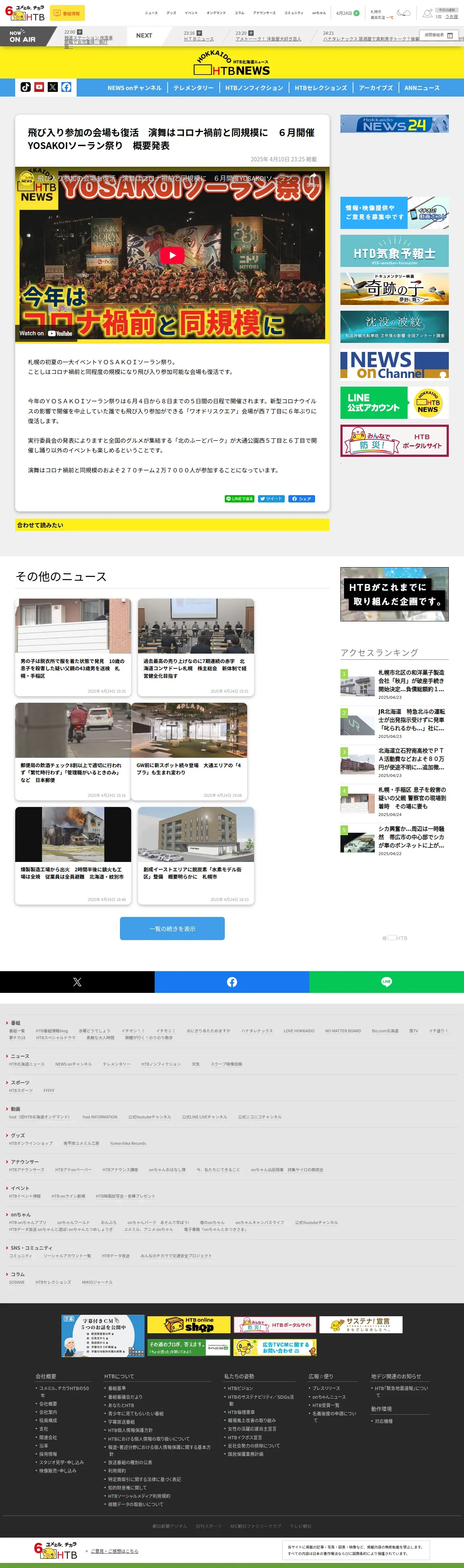Open the 奇跡の子 documentary banner
This screenshot has height=1568, width=464.
point(394,289)
